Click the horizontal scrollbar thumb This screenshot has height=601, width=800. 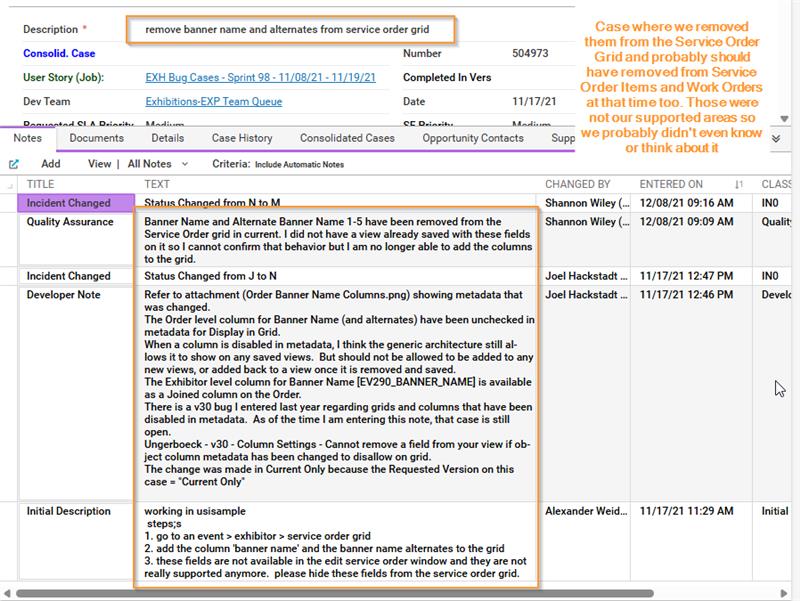click(x=335, y=593)
